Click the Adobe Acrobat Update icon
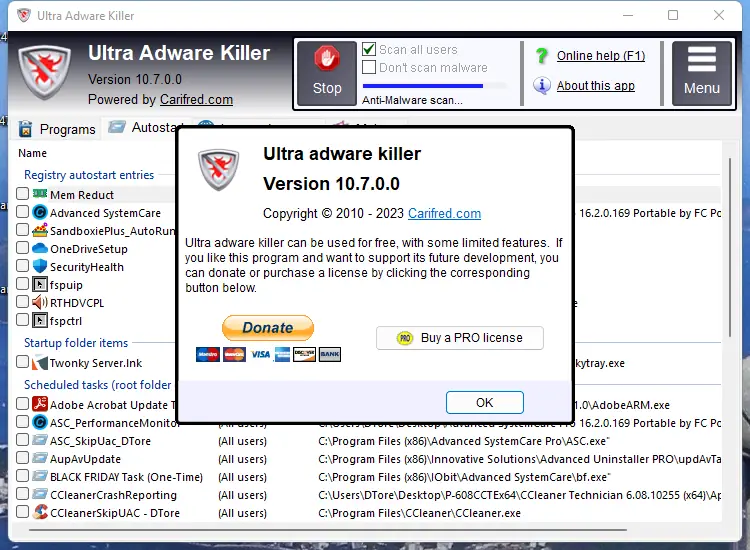Screen dimensions: 750x550 tap(40, 404)
